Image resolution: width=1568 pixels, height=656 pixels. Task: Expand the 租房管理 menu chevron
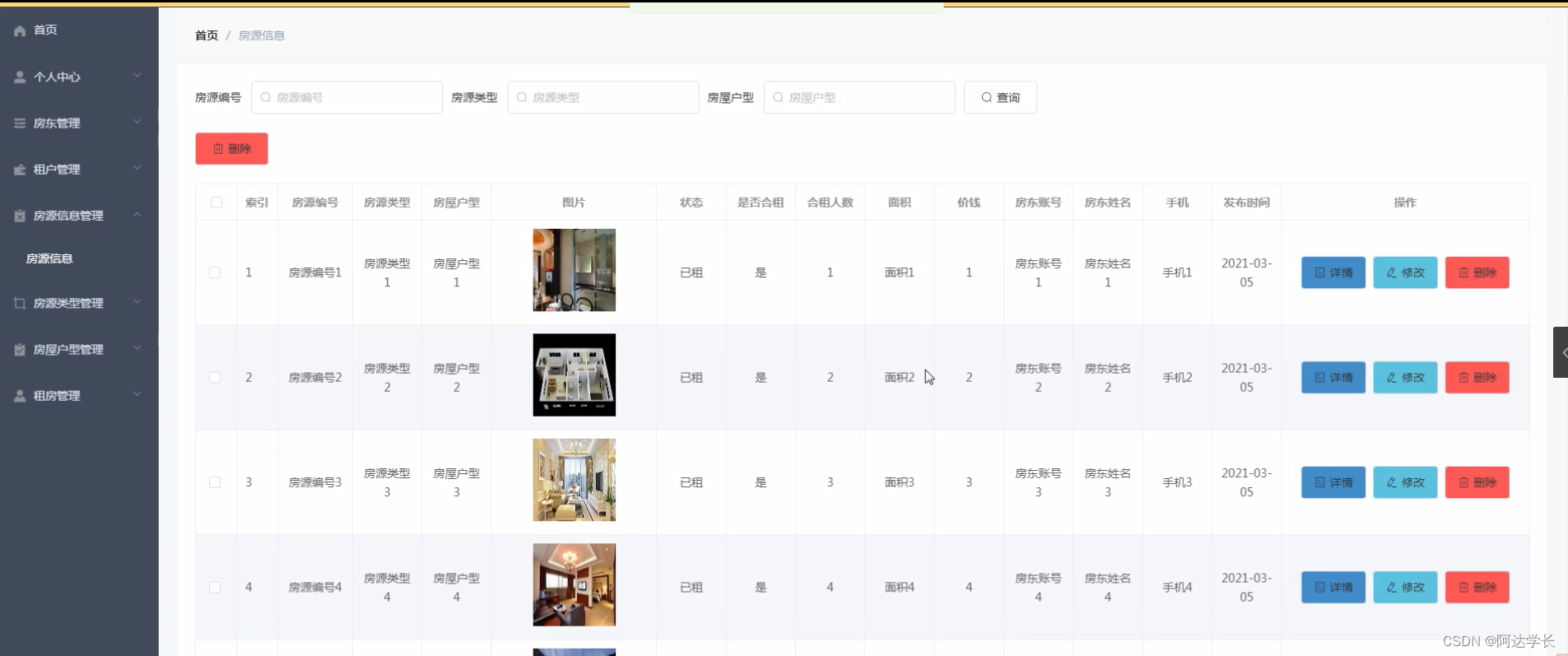pos(137,394)
